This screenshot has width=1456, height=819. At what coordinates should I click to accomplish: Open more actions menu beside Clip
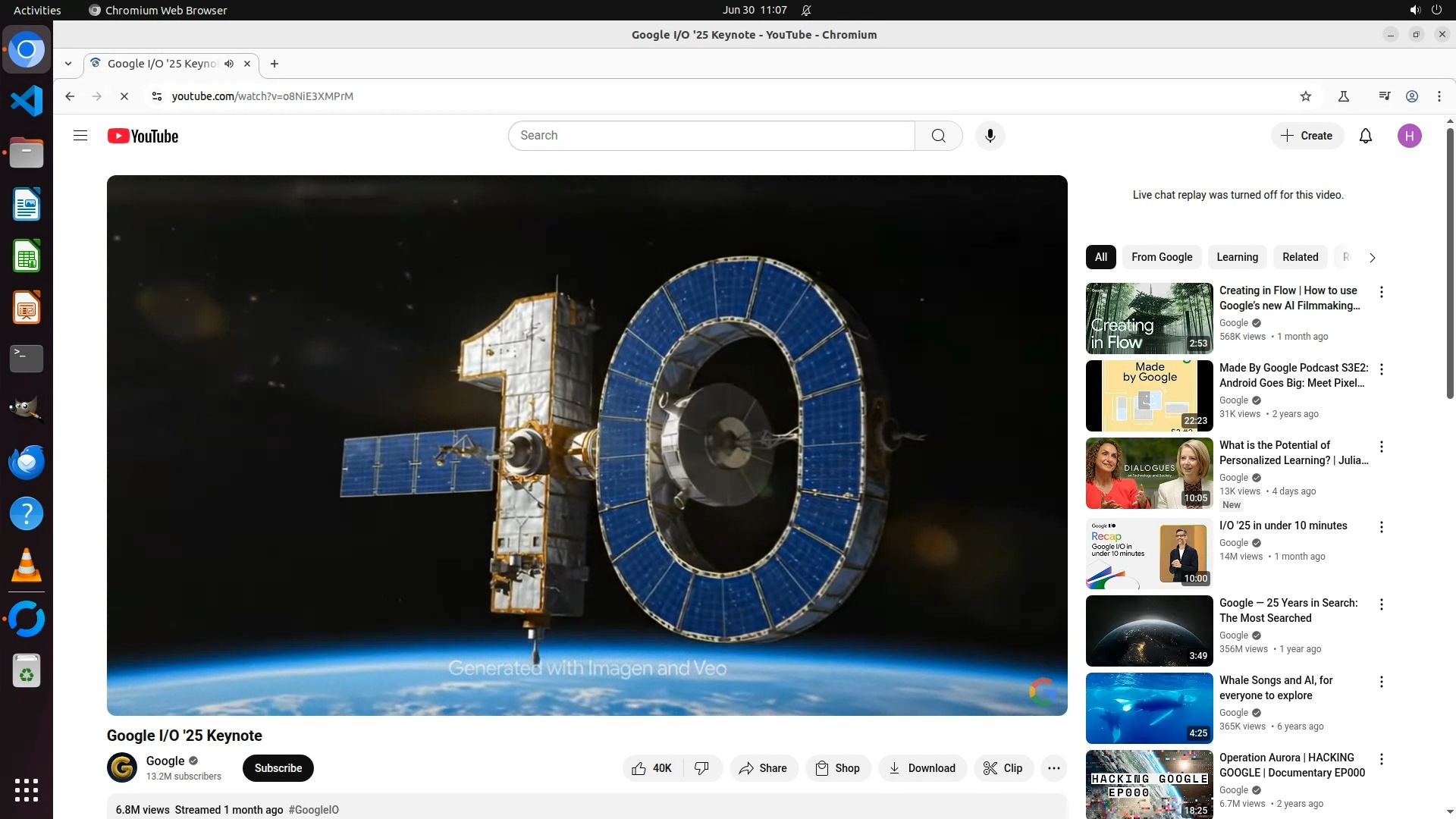click(1053, 768)
